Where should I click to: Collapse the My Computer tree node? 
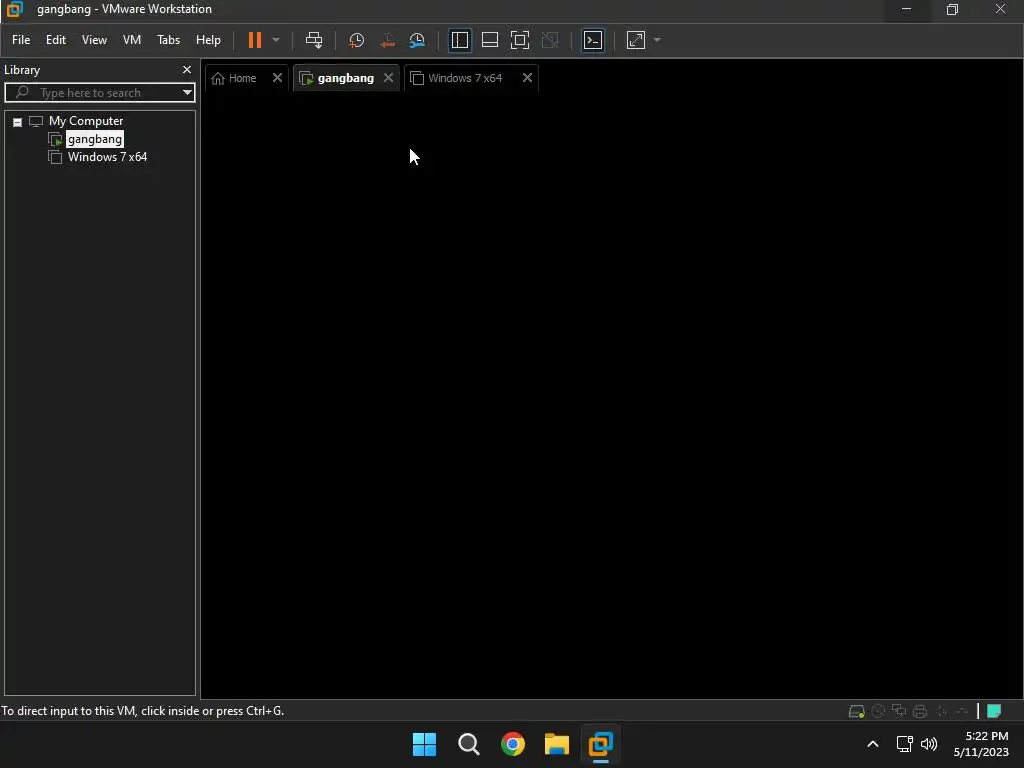18,122
